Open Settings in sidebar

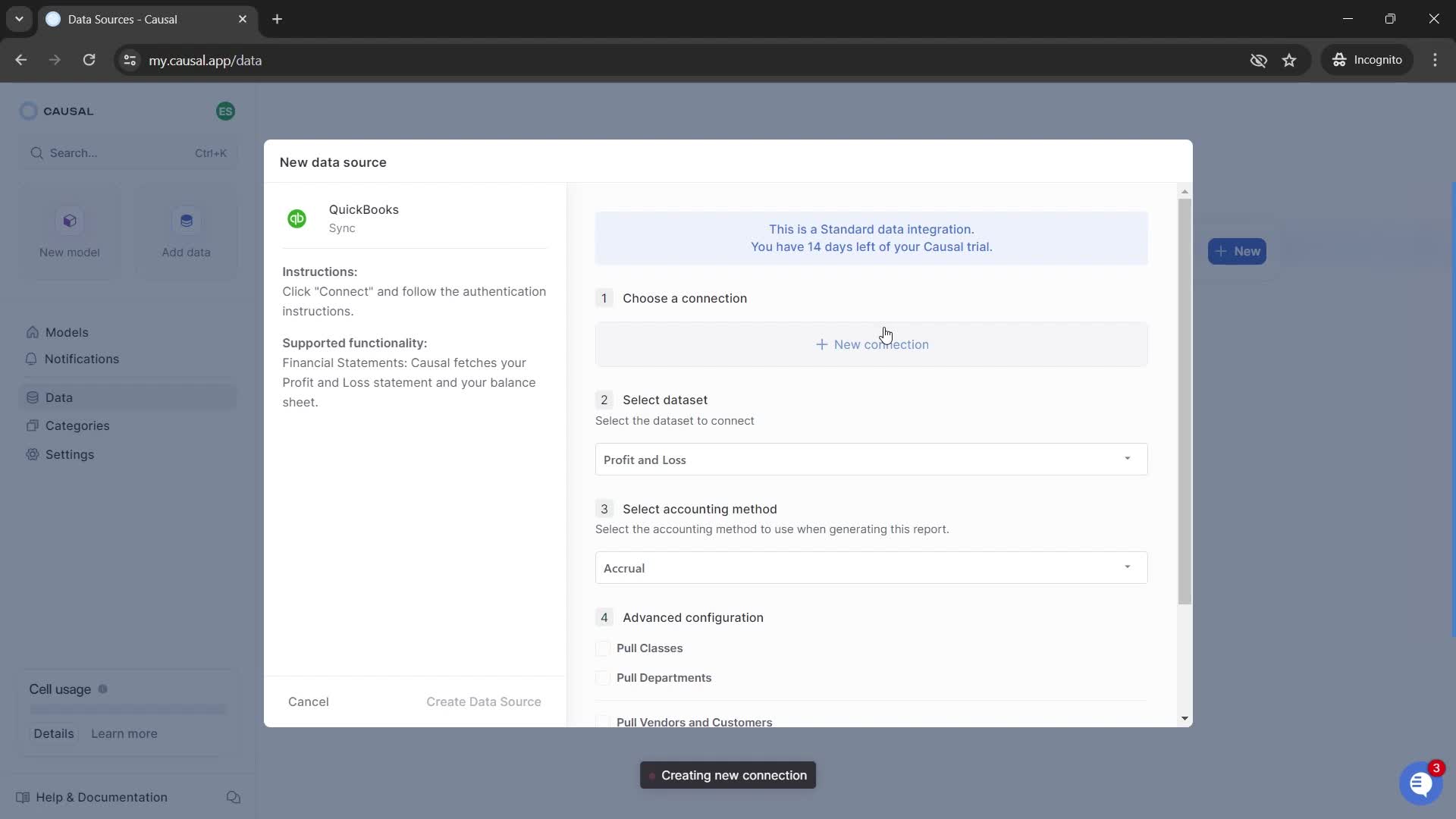[x=70, y=454]
